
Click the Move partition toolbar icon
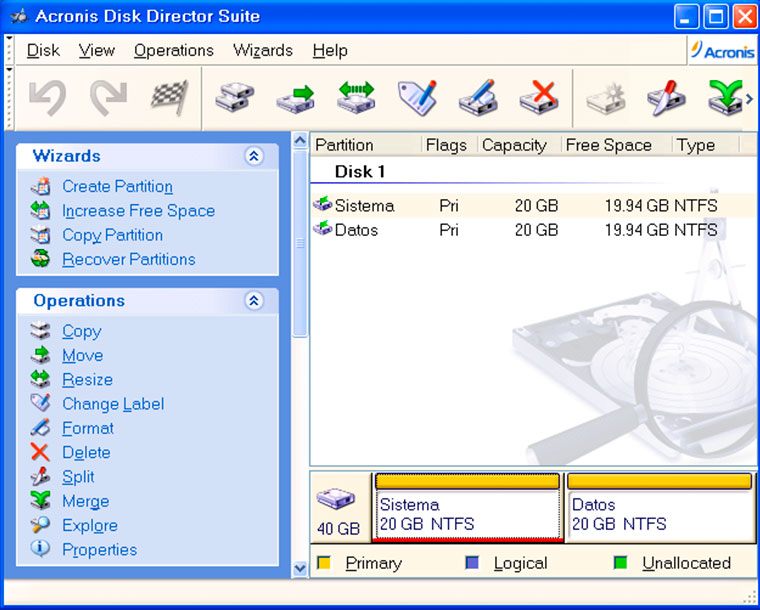(296, 98)
